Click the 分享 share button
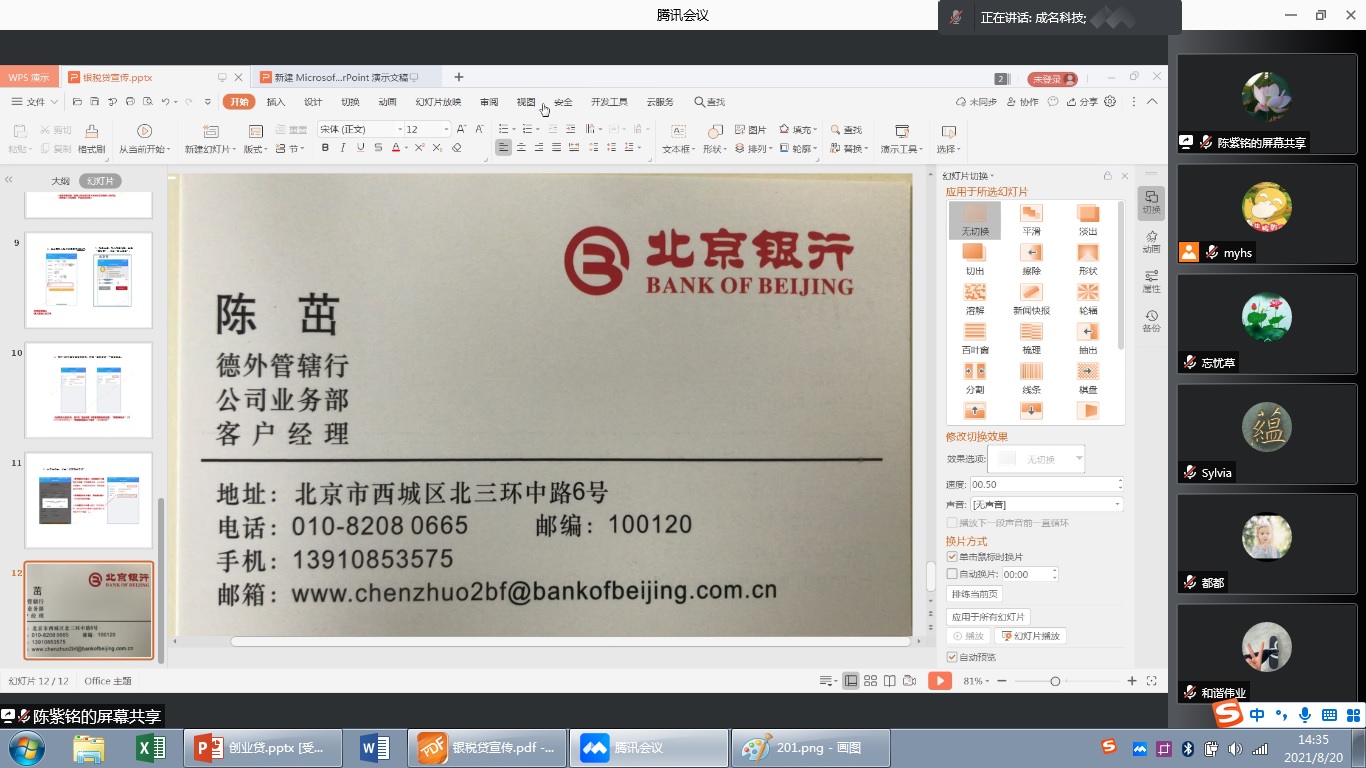This screenshot has width=1366, height=768. coord(1082,102)
